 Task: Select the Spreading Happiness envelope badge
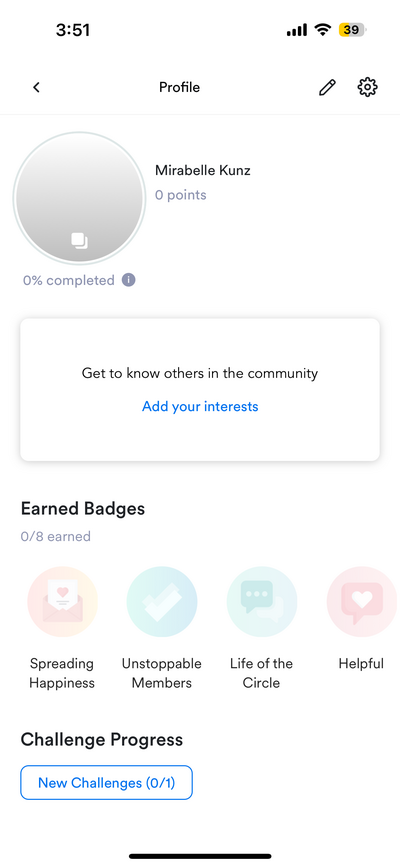pyautogui.click(x=63, y=602)
